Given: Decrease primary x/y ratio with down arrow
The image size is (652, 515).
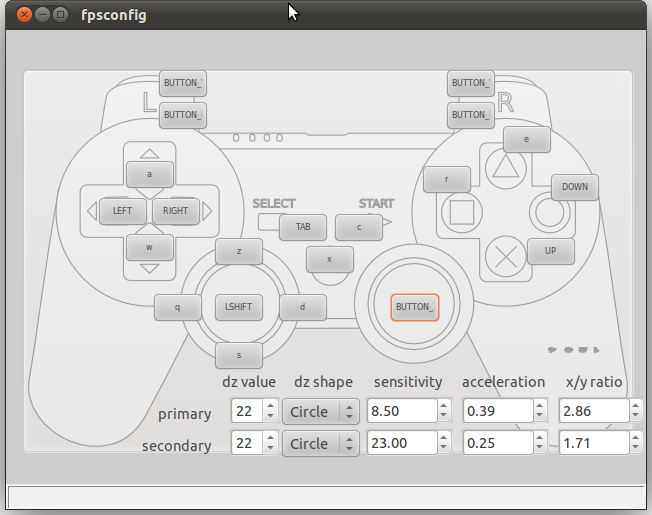Looking at the screenshot, I should (x=635, y=416).
